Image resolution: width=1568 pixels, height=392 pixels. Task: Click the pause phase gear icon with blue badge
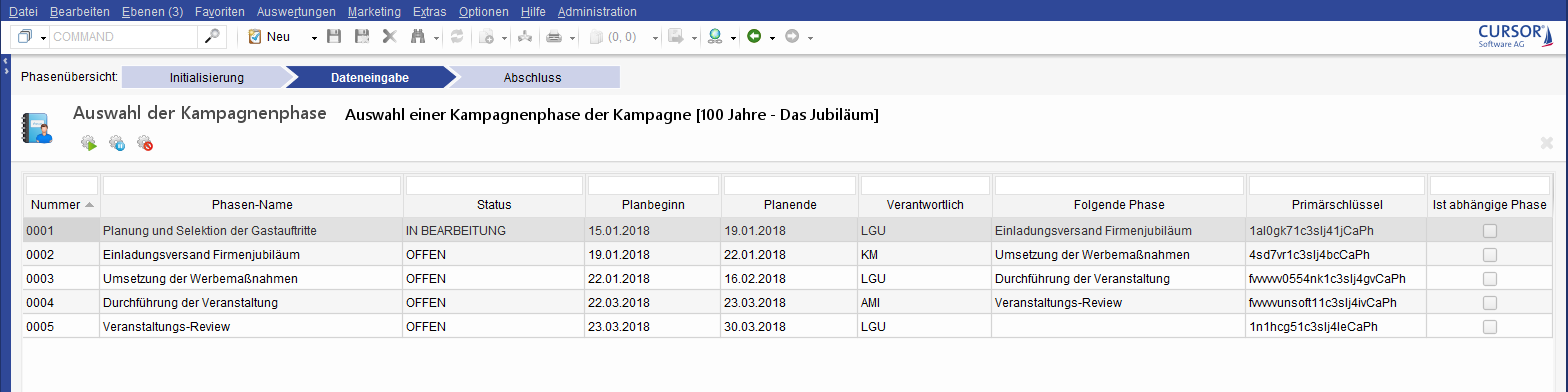click(117, 144)
